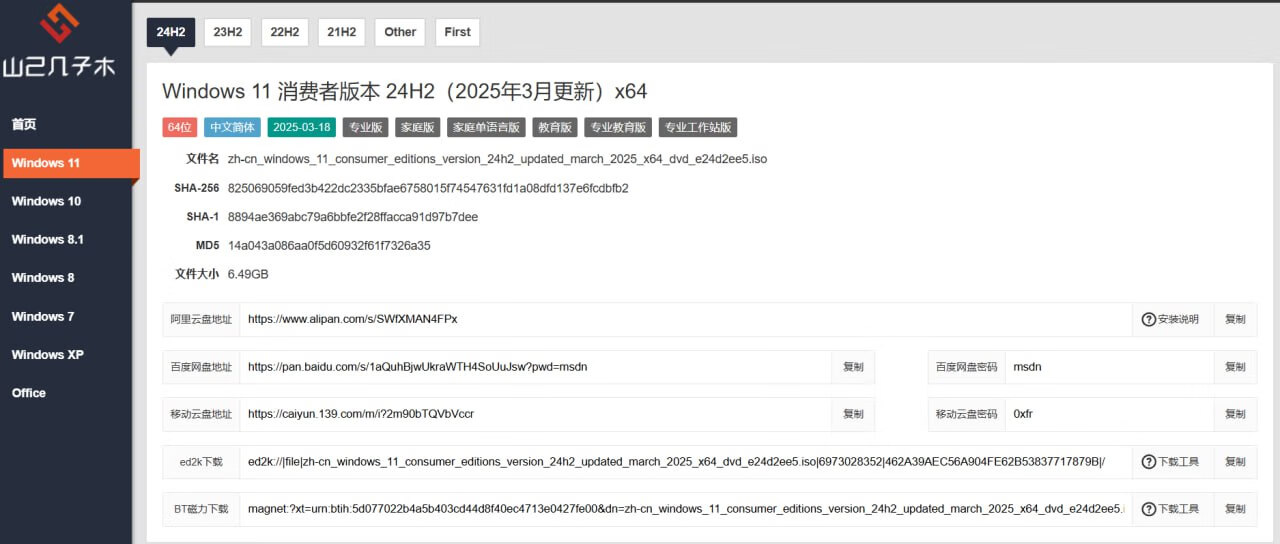
Task: Copy the 百度网盘密码 msdn
Action: 1235,367
